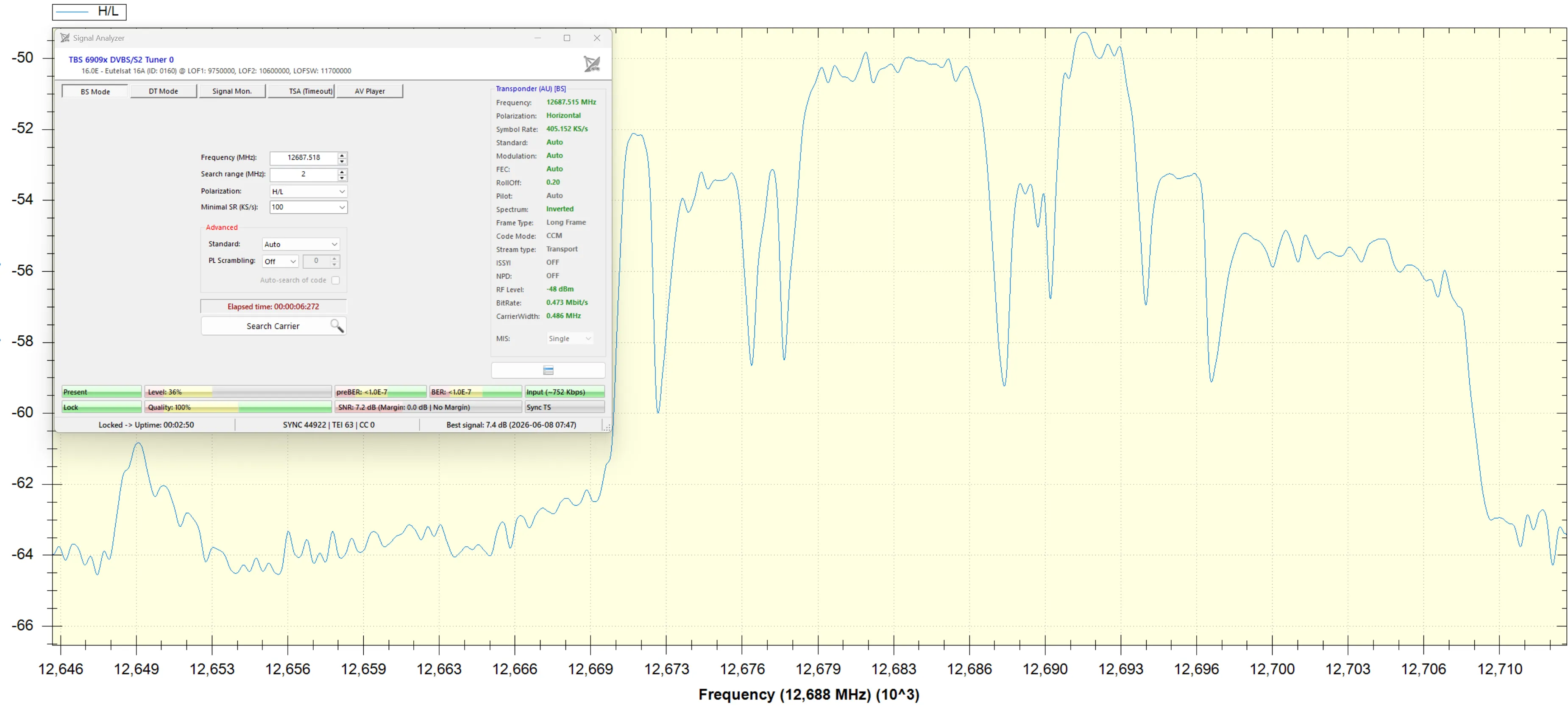Close the Signal Analyzer window
The height and width of the screenshot is (709, 1568).
click(x=597, y=38)
